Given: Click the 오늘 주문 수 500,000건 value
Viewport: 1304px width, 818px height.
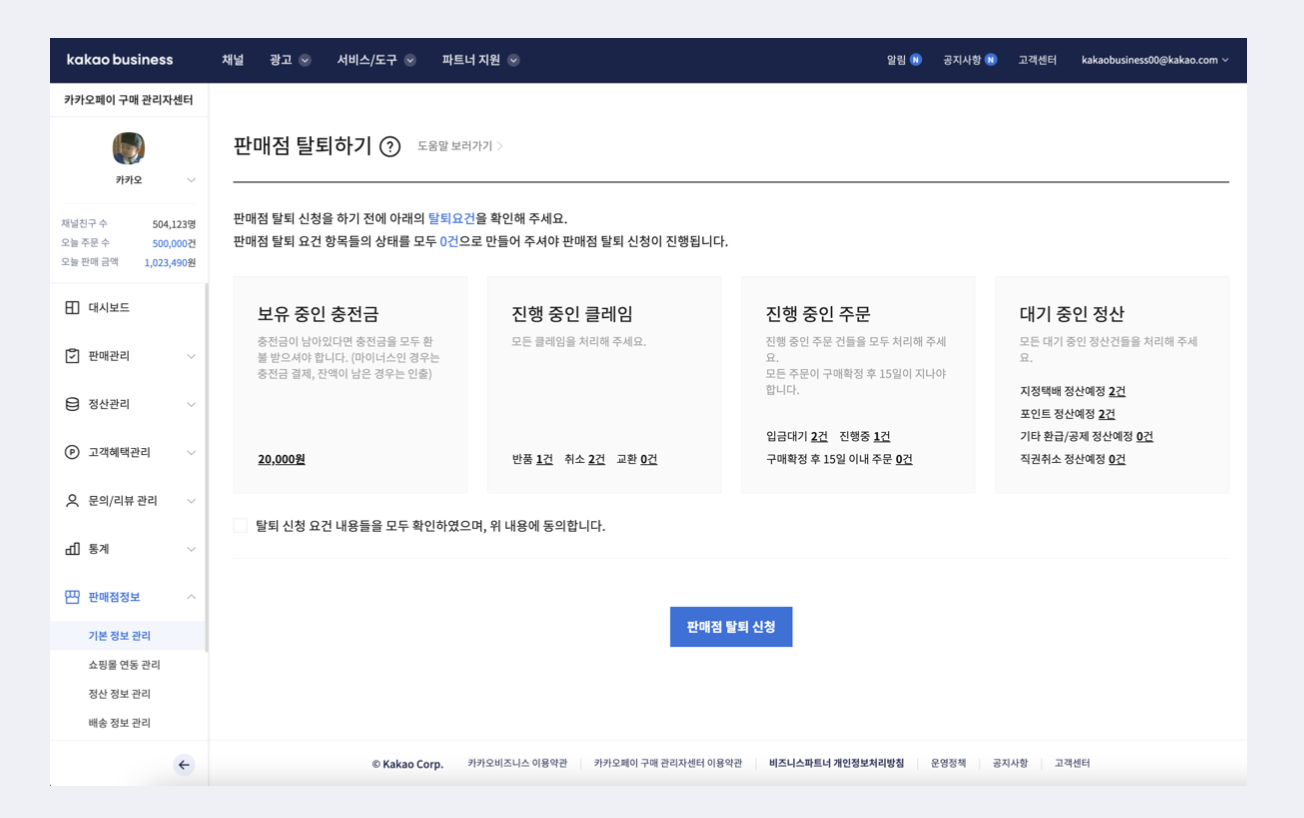Looking at the screenshot, I should [174, 243].
